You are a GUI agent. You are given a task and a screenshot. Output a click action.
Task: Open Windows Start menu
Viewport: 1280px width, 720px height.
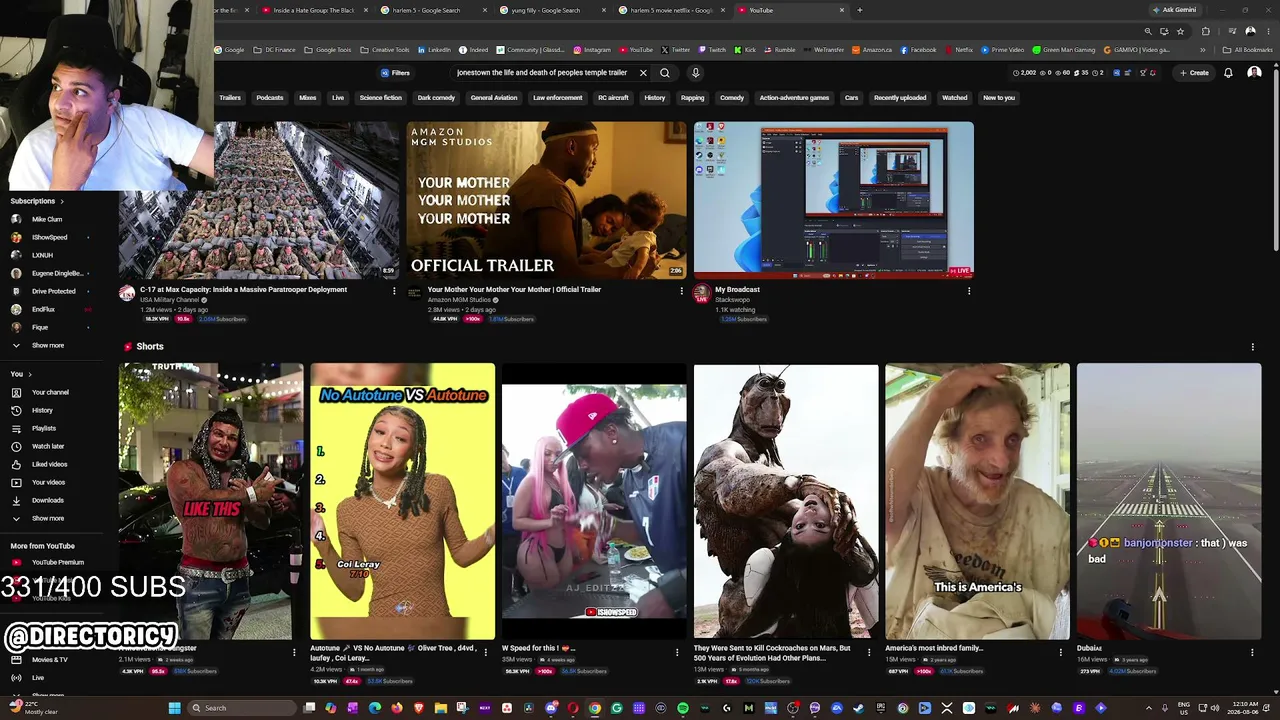[174, 708]
